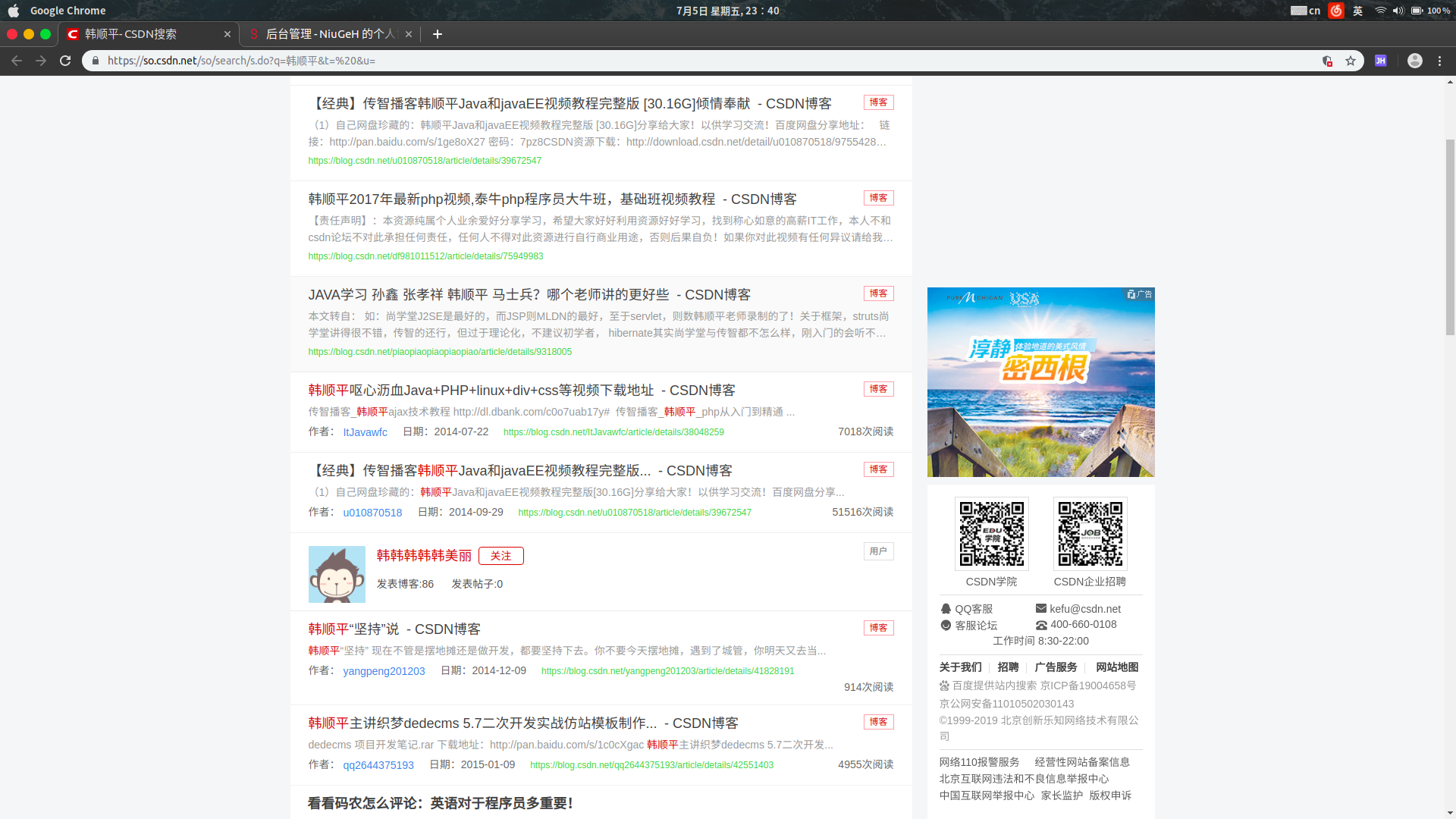Click the forward navigation arrow
Image resolution: width=1456 pixels, height=819 pixels.
[x=41, y=61]
